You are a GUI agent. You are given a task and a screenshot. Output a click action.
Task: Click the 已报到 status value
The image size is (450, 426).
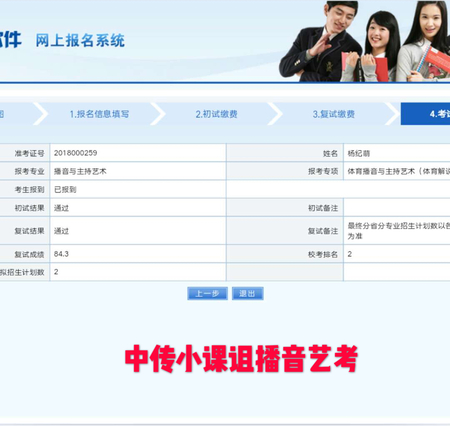tap(65, 190)
